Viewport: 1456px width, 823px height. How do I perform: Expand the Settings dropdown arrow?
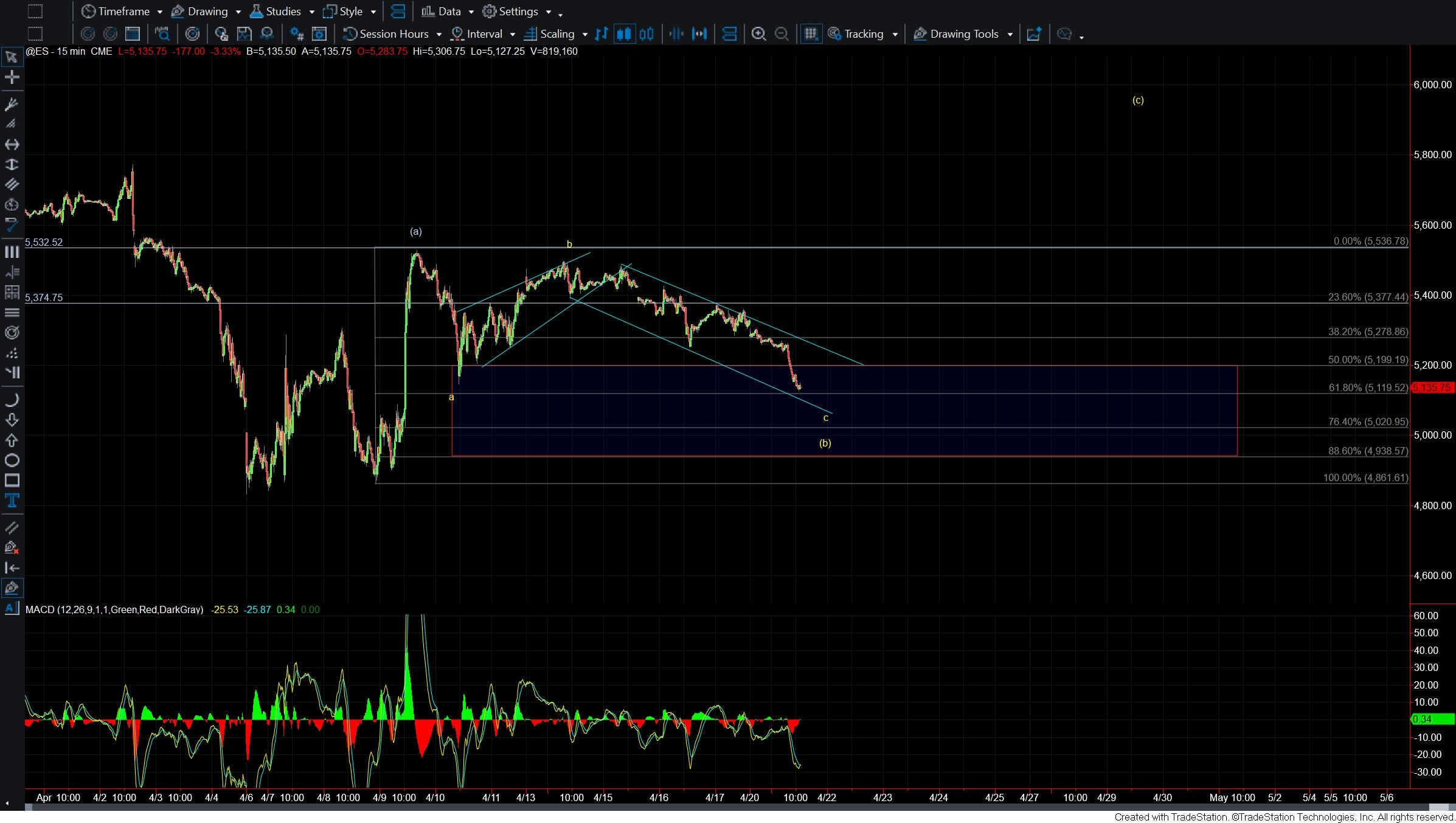click(x=548, y=12)
